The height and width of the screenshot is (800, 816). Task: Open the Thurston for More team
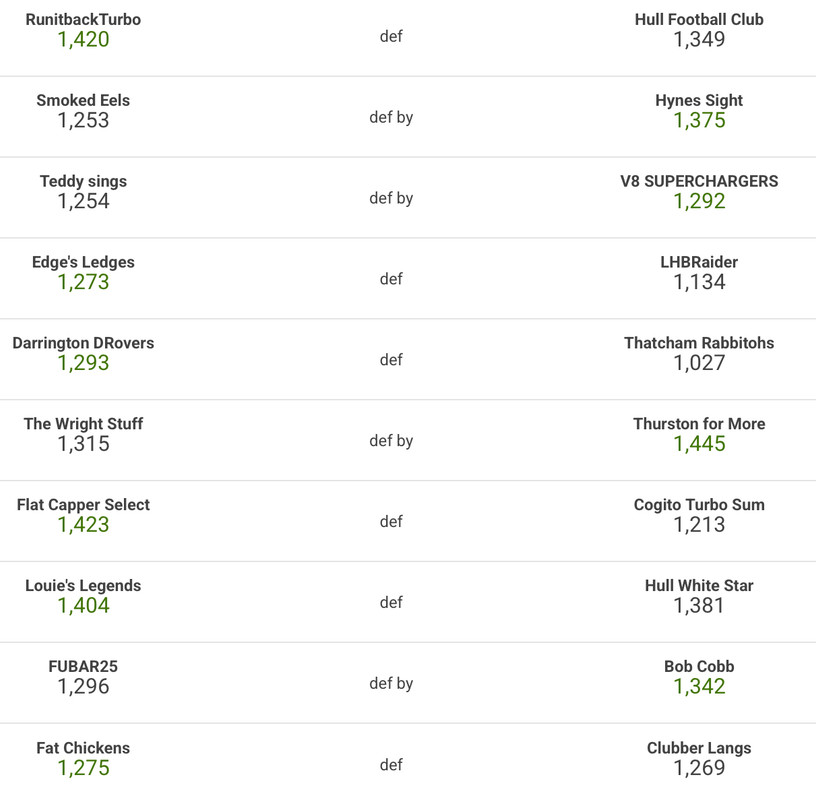699,424
